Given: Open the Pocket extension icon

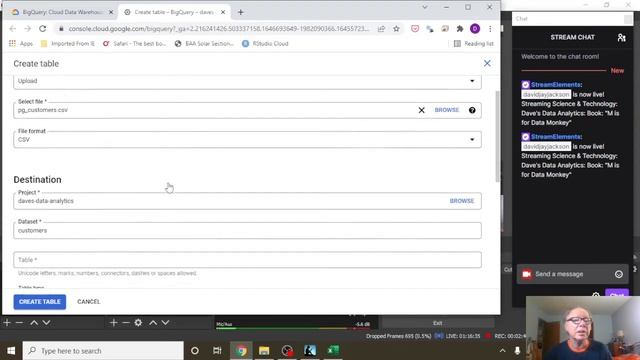Looking at the screenshot, I should [415, 29].
